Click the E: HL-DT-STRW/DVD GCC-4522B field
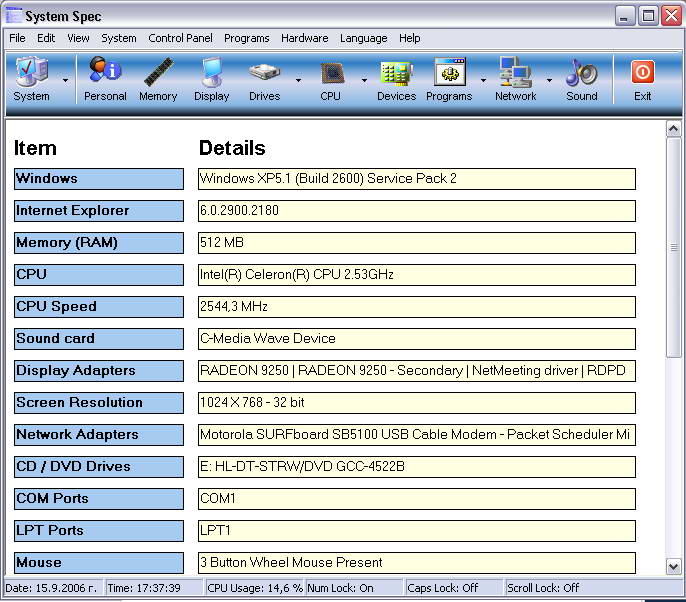 (416, 467)
